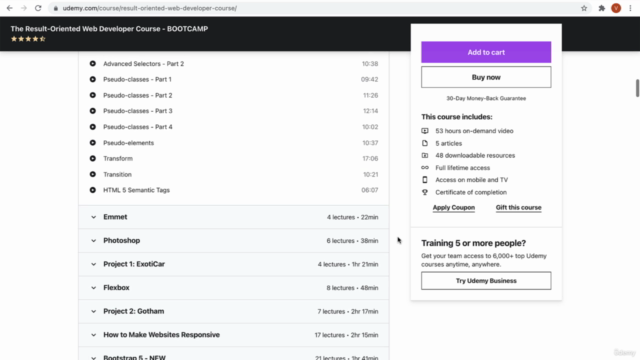Go back with the browser back arrow

point(9,8)
